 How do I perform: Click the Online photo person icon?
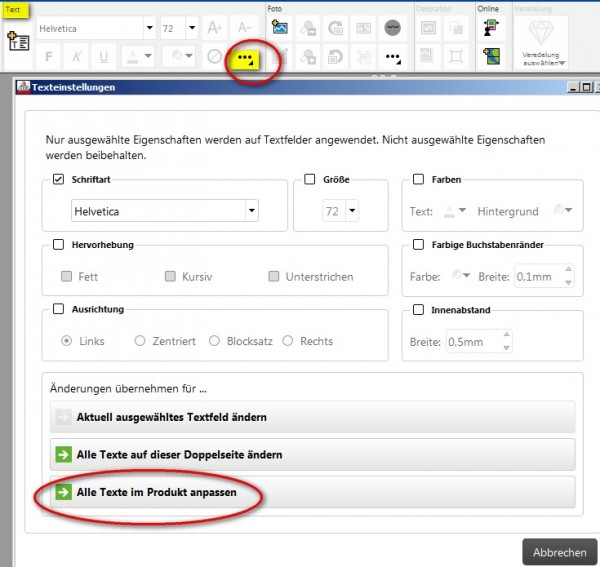click(491, 28)
